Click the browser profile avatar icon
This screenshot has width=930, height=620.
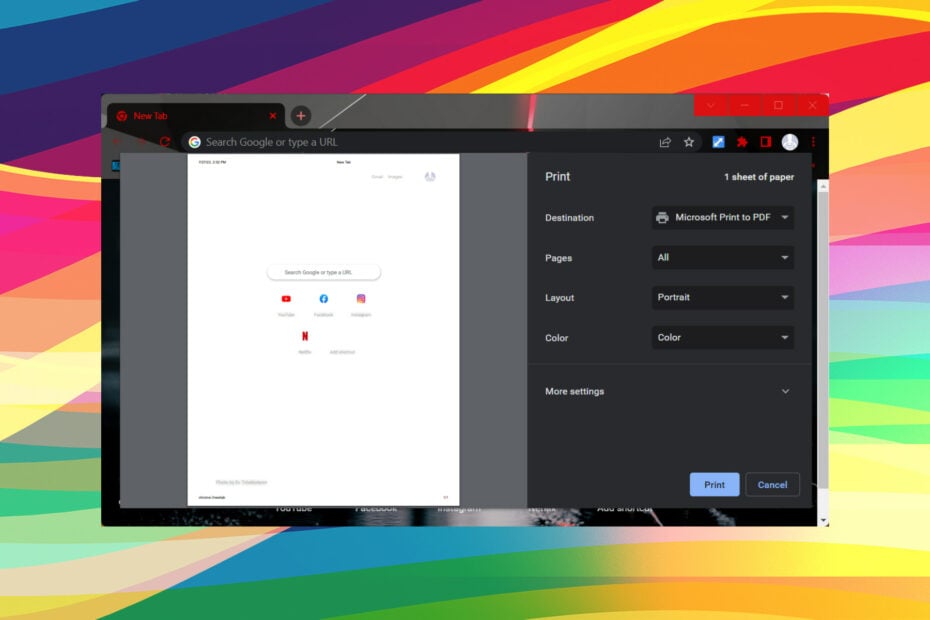(789, 141)
